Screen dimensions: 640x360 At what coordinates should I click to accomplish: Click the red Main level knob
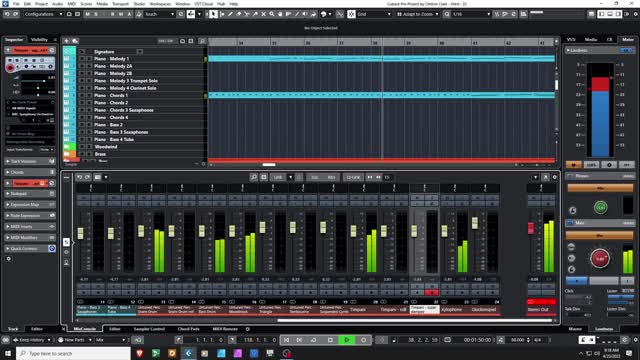[x=600, y=259]
